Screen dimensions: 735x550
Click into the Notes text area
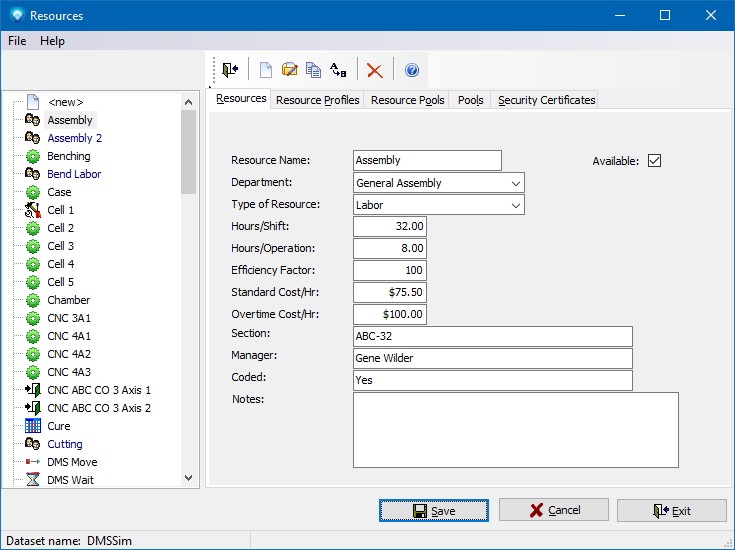coord(515,429)
